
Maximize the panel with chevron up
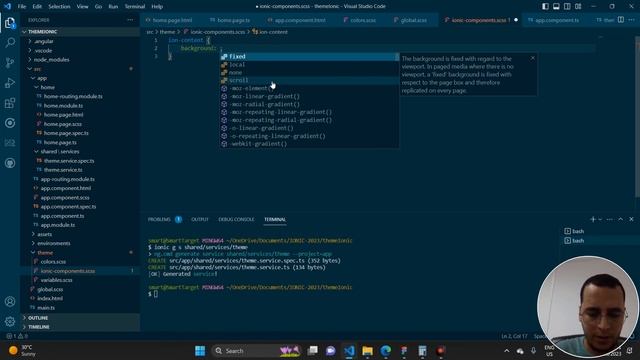pos(620,219)
